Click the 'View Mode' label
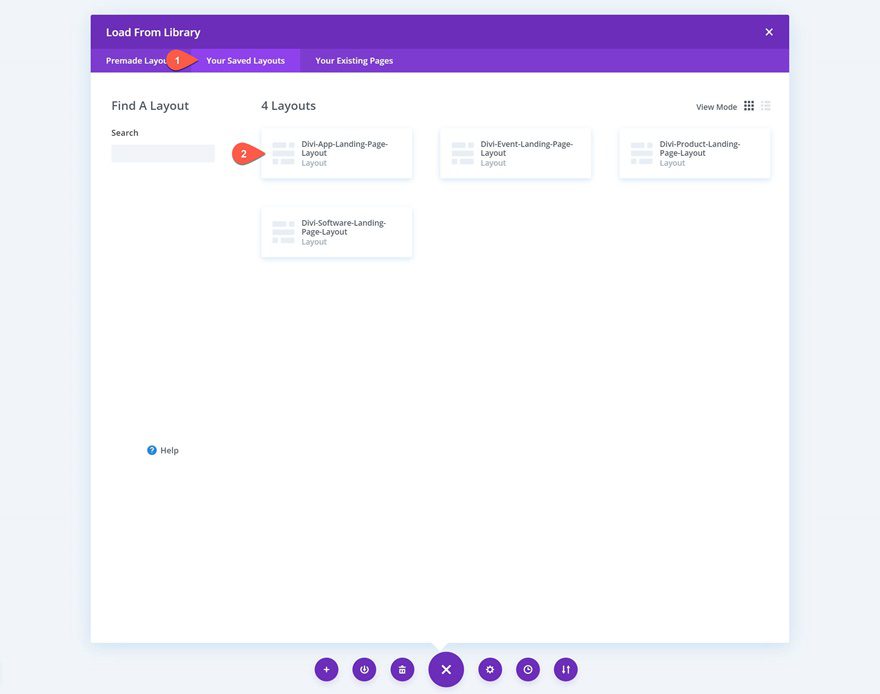This screenshot has height=694, width=880. click(716, 107)
